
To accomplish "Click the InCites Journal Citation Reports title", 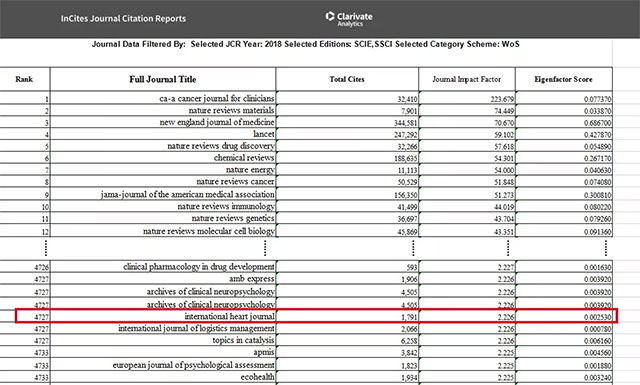I will click(123, 19).
